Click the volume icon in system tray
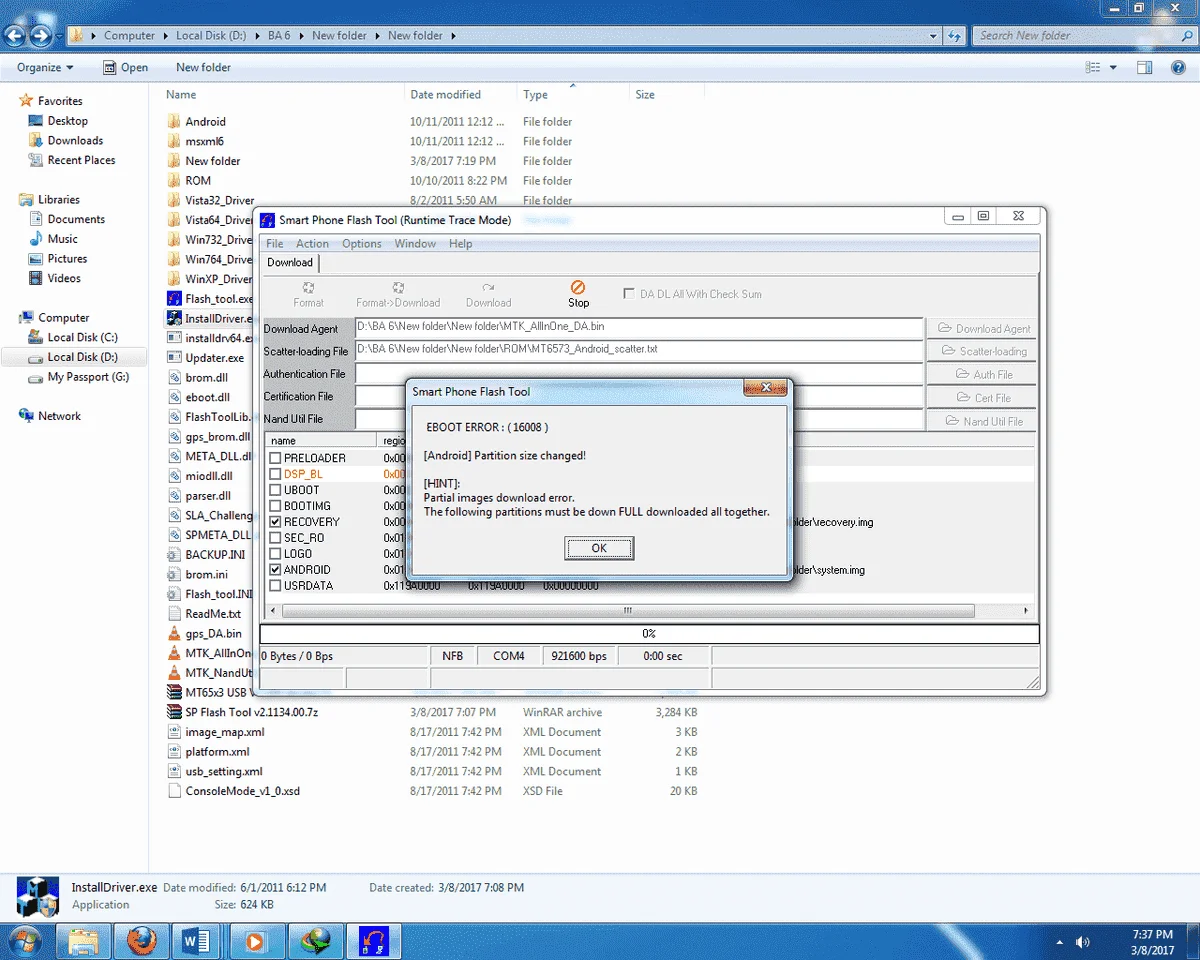The height and width of the screenshot is (960, 1200). point(1083,942)
